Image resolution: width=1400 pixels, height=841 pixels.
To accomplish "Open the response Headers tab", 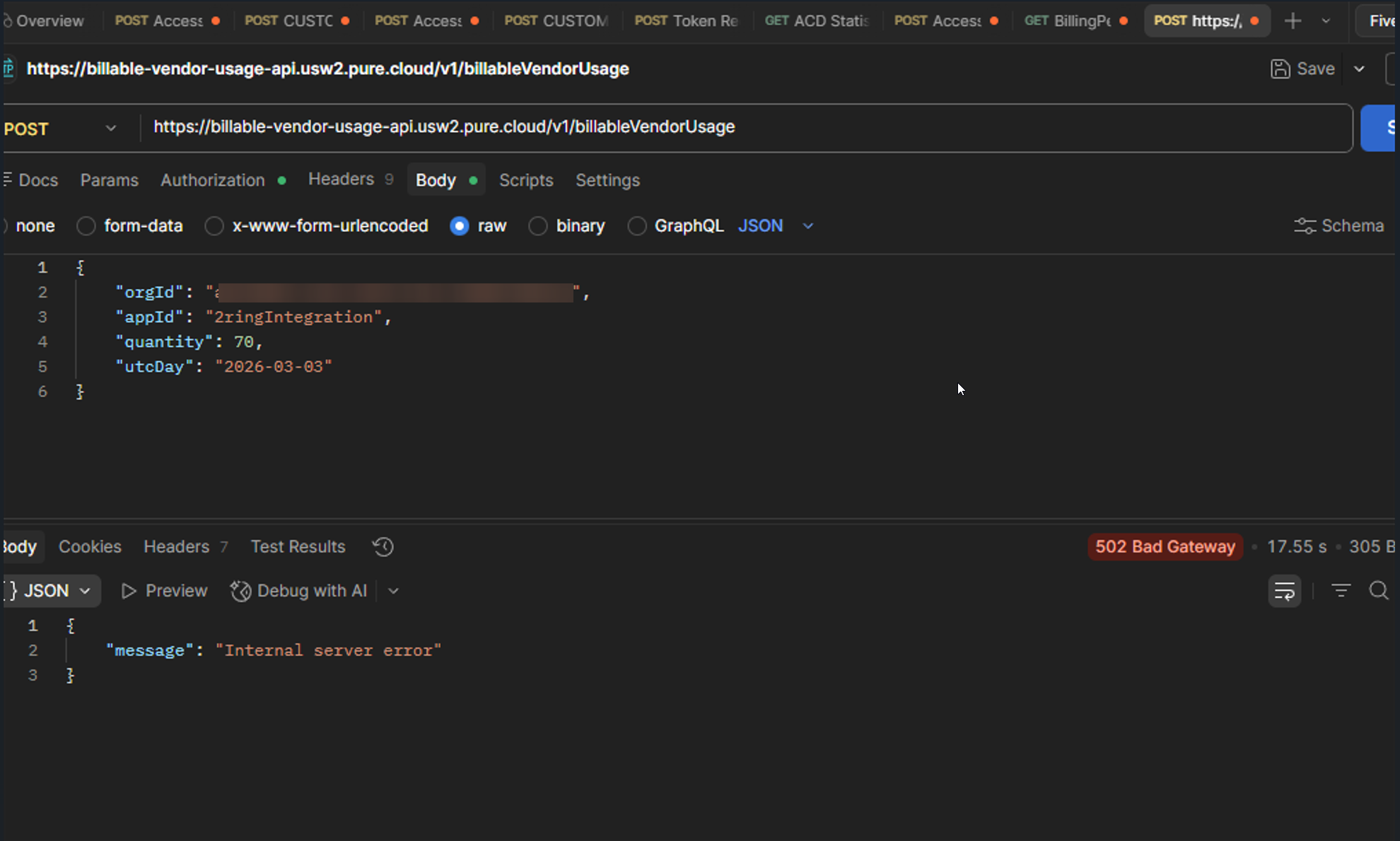I will point(177,546).
